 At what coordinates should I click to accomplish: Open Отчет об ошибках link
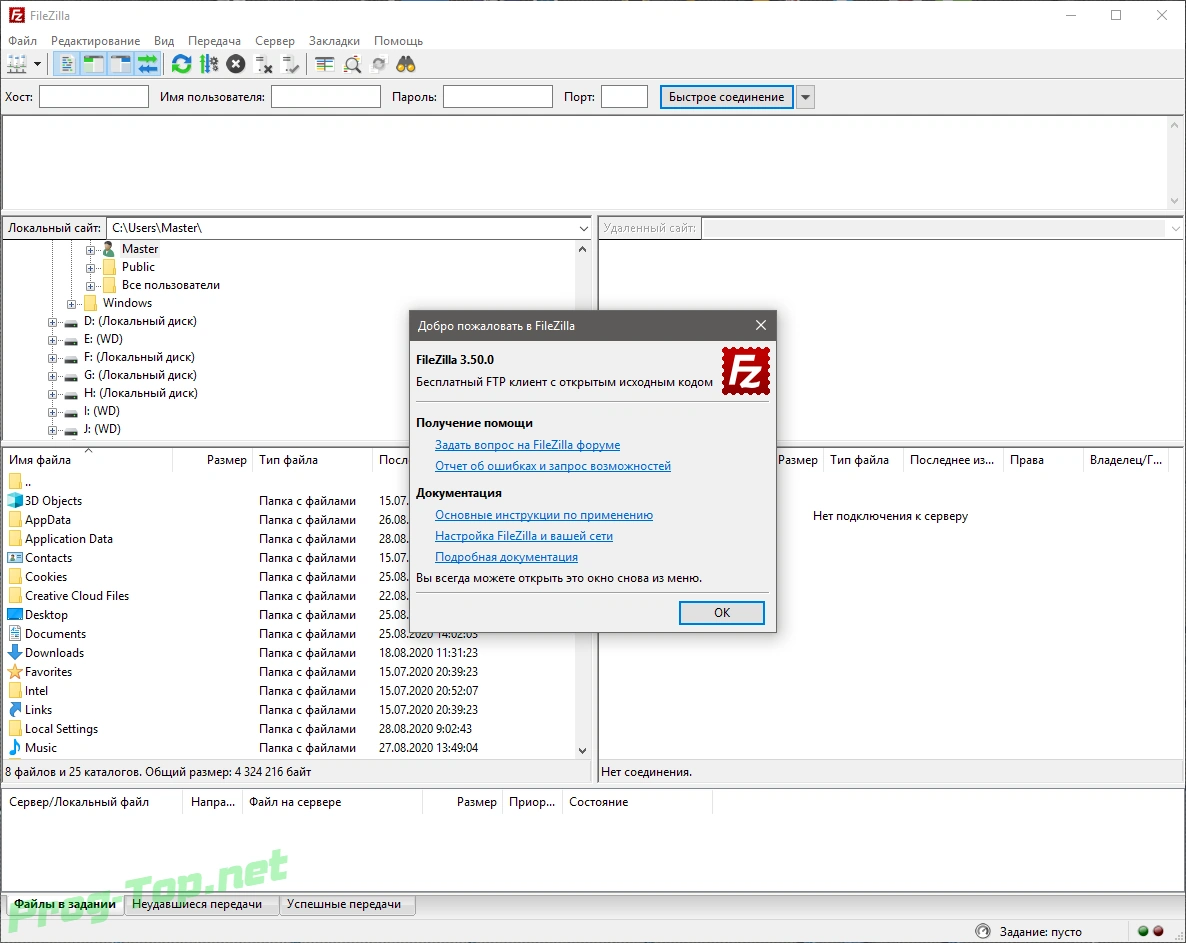pos(553,466)
